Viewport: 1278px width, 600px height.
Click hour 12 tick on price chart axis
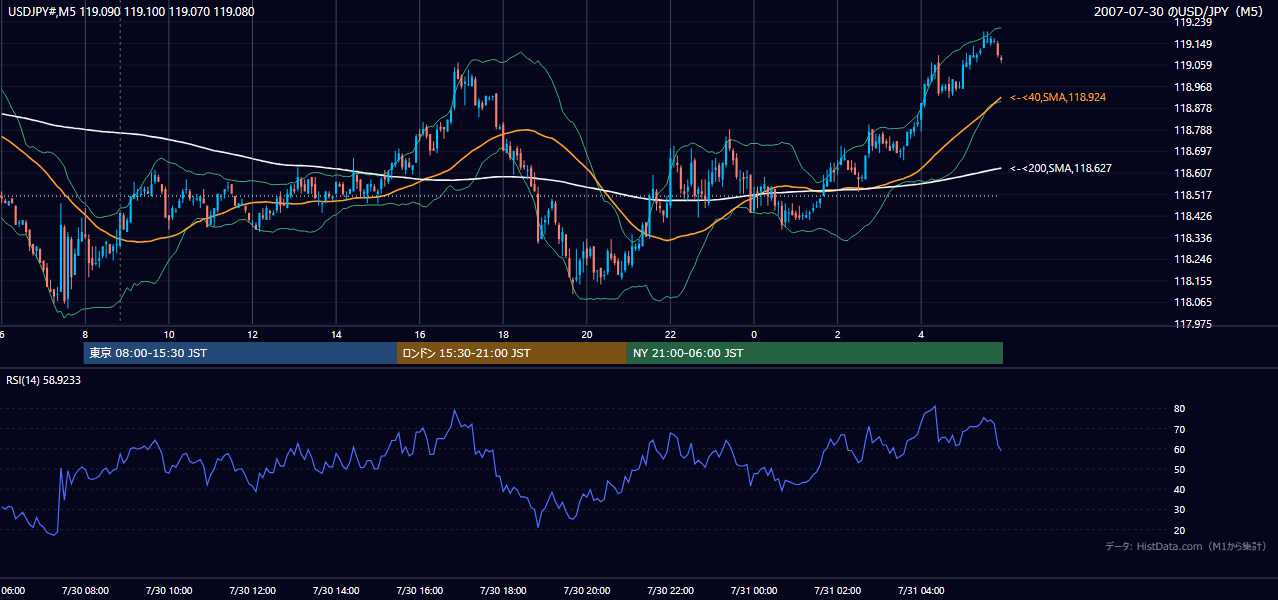point(252,334)
